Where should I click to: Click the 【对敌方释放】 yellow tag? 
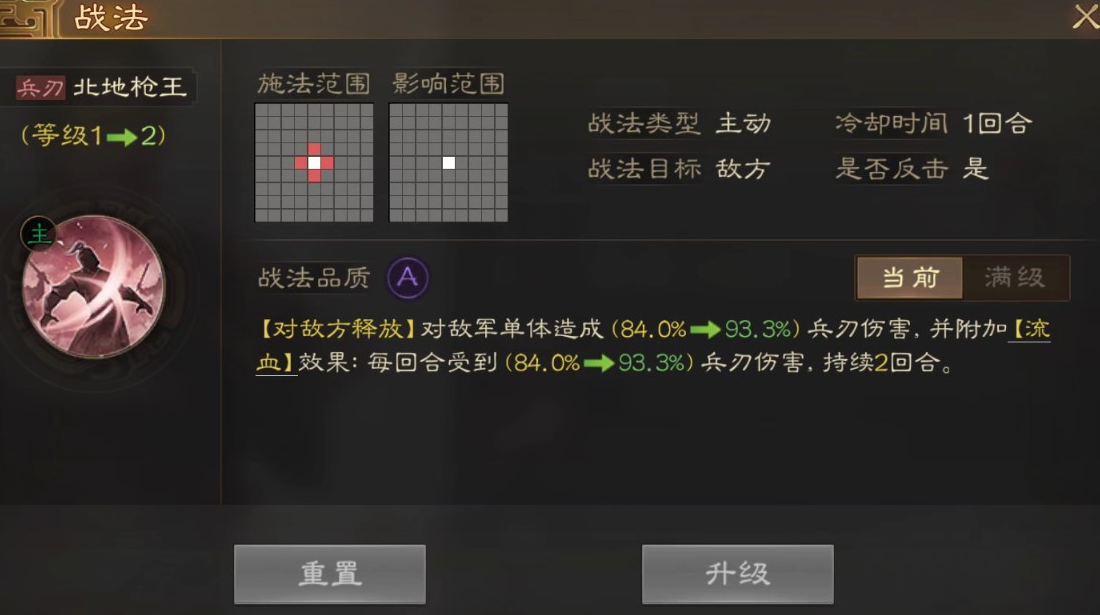337,329
